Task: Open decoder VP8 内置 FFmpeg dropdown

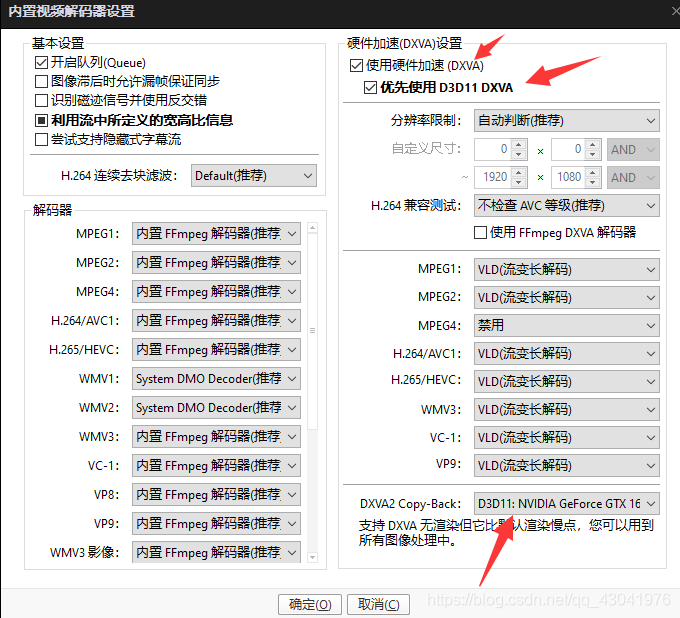Action: coord(216,494)
